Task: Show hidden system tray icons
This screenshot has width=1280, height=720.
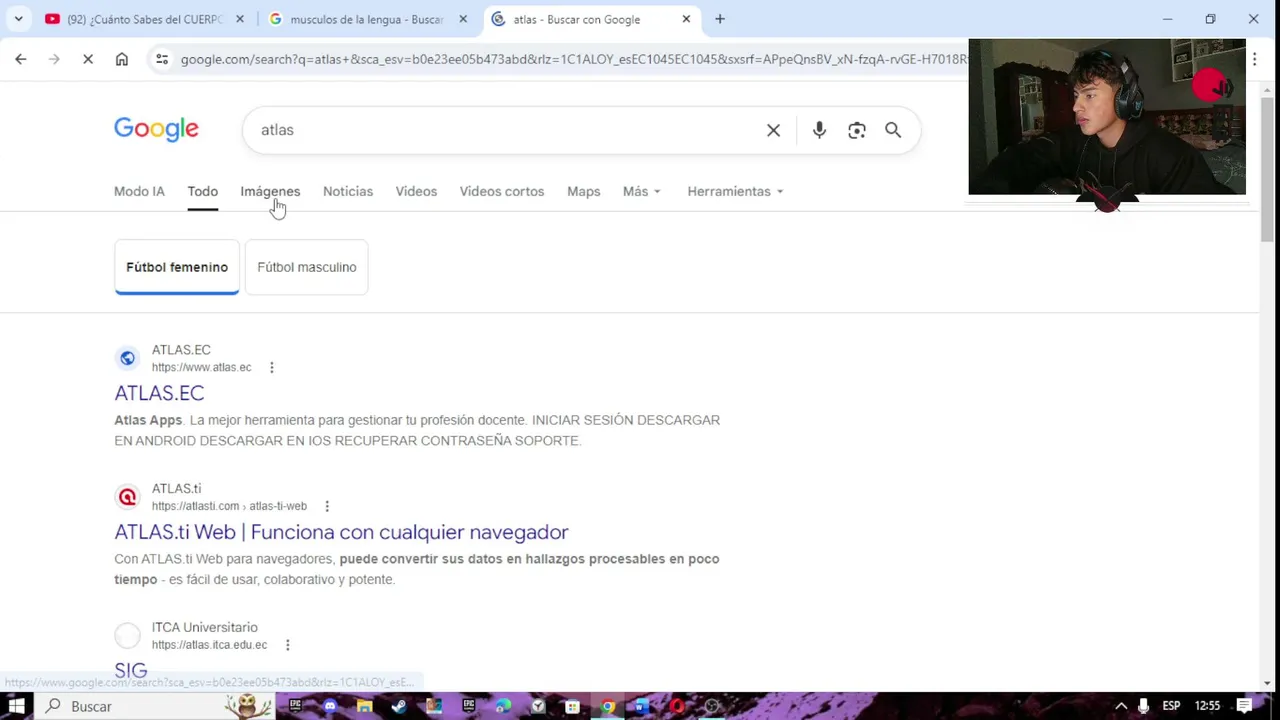Action: pyautogui.click(x=1121, y=706)
